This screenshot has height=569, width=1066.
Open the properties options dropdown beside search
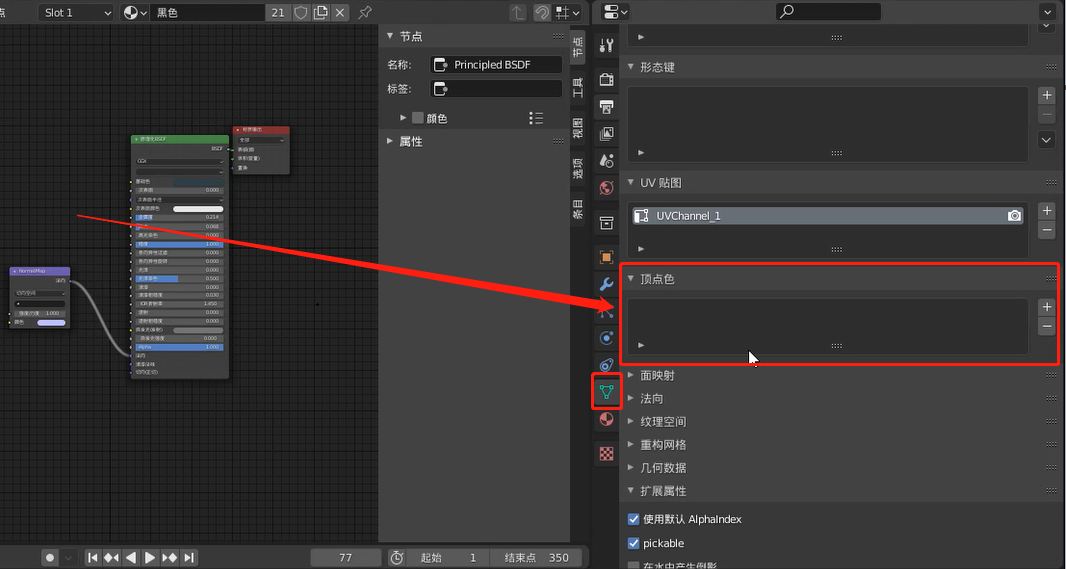pos(1047,12)
